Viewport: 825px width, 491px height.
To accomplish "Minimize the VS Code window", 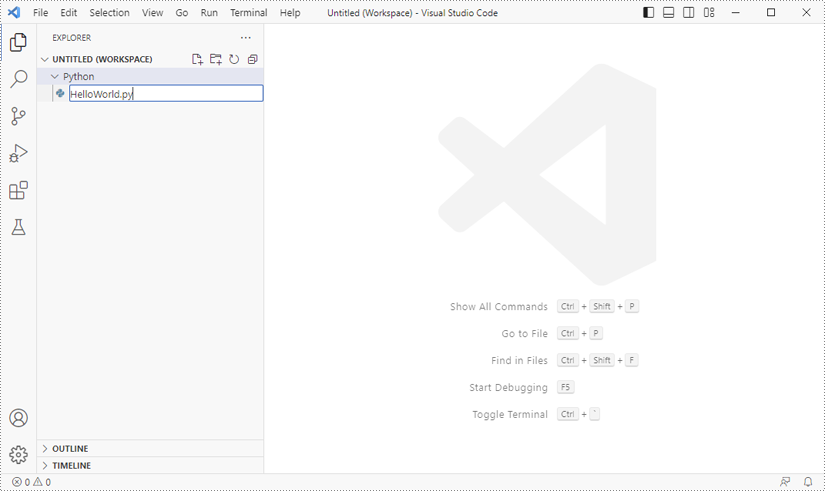I will pos(736,13).
